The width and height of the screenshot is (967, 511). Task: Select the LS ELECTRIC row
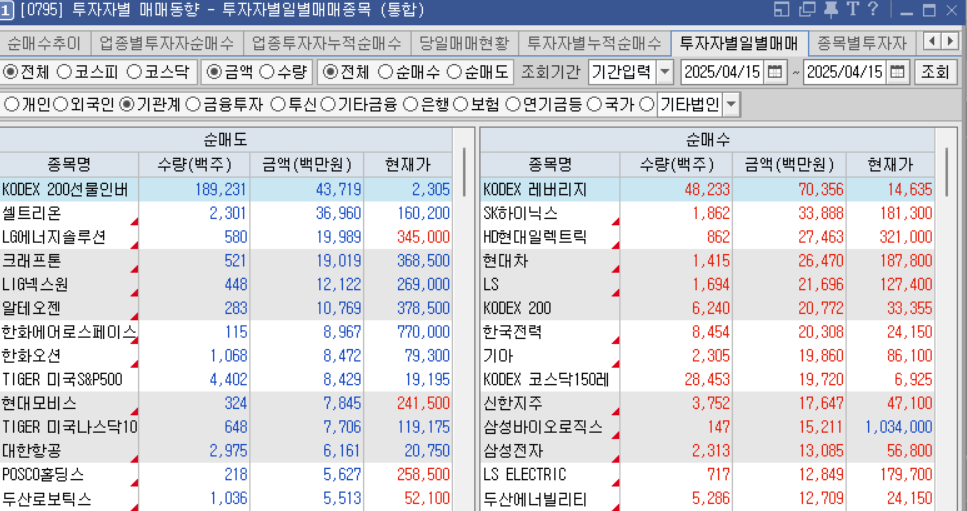[708, 475]
